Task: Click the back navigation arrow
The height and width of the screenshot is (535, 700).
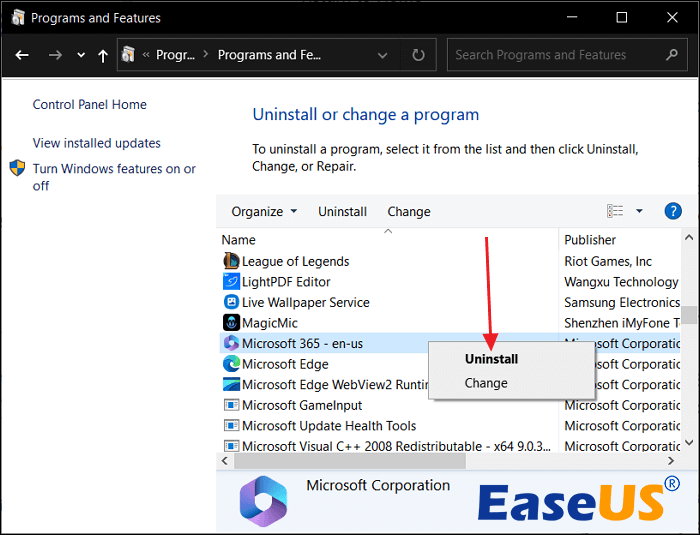Action: pos(22,55)
